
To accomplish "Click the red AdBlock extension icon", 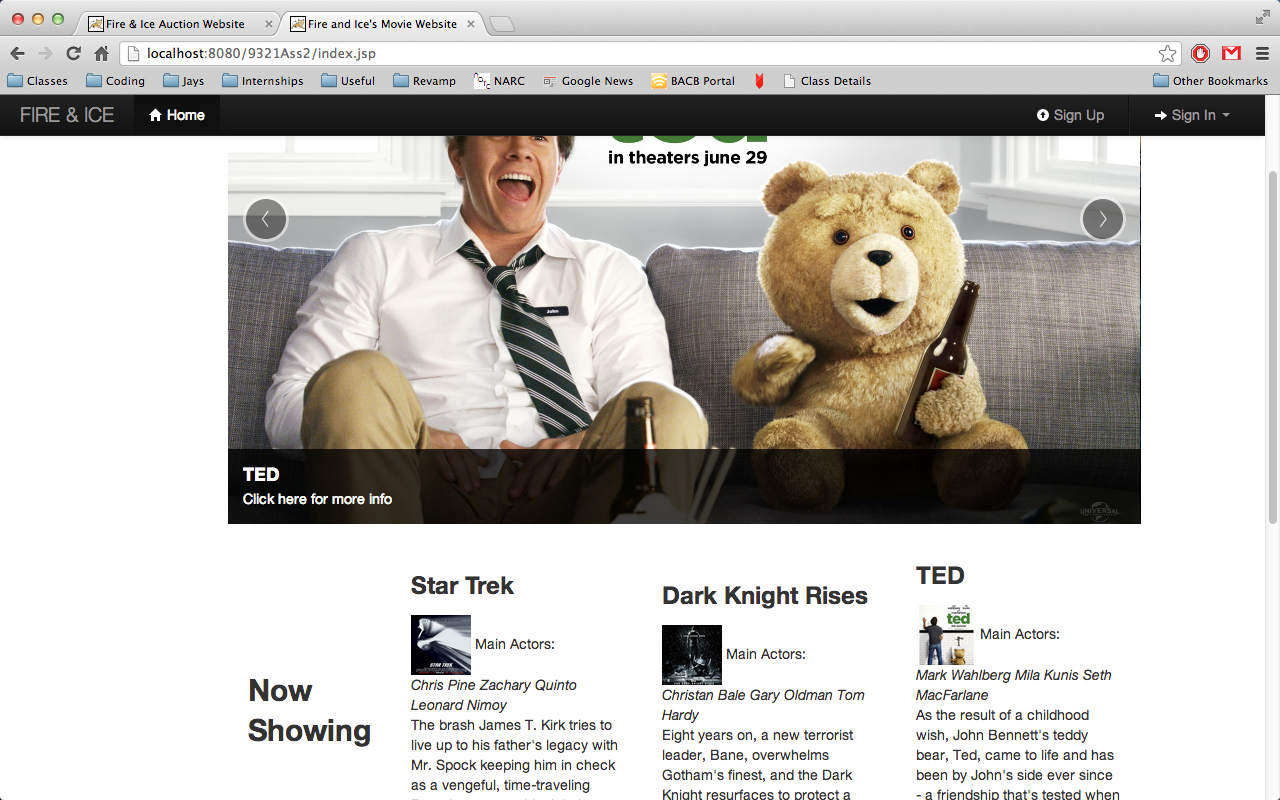I will point(1201,54).
